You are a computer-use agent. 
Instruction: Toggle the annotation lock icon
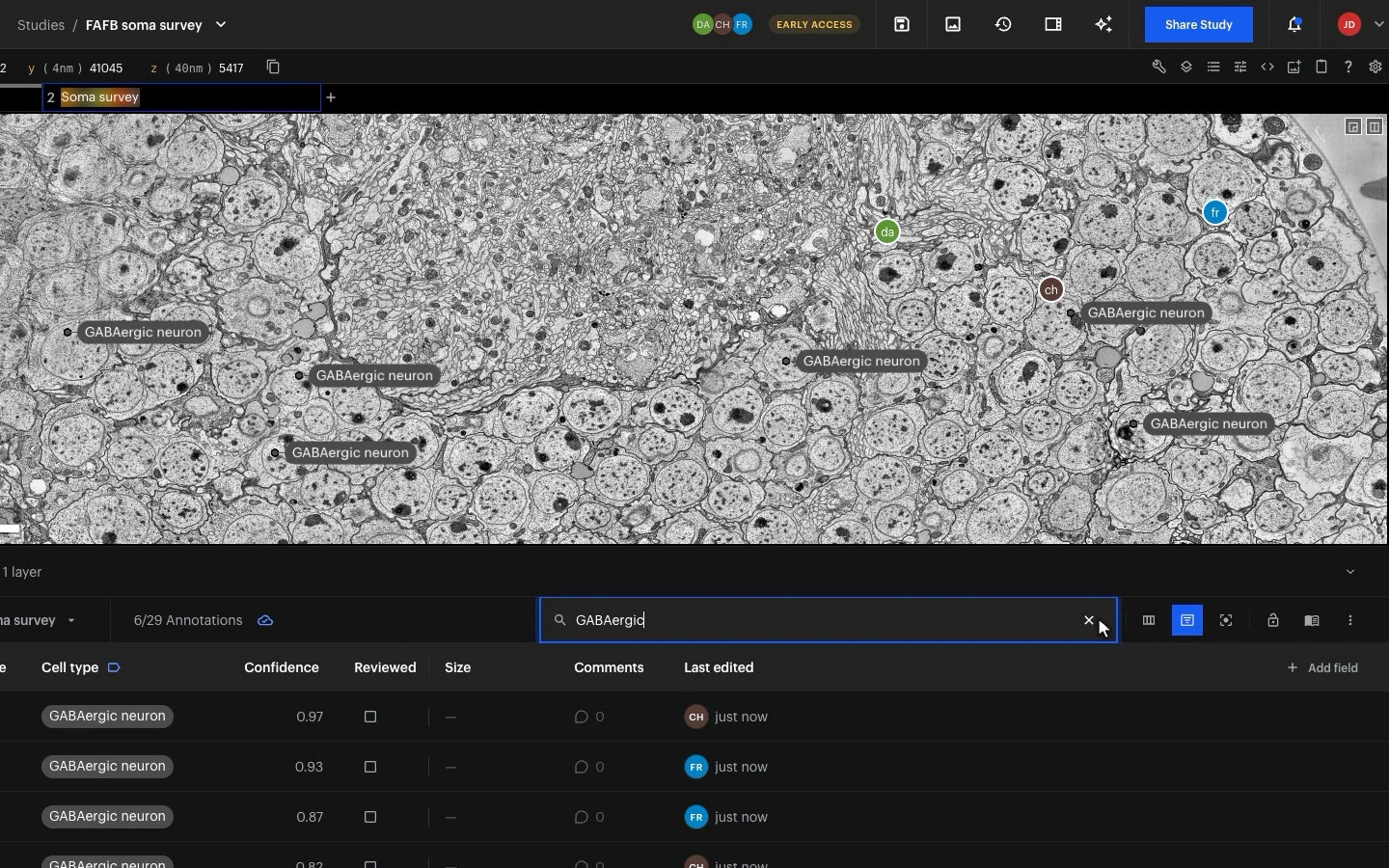click(1273, 620)
